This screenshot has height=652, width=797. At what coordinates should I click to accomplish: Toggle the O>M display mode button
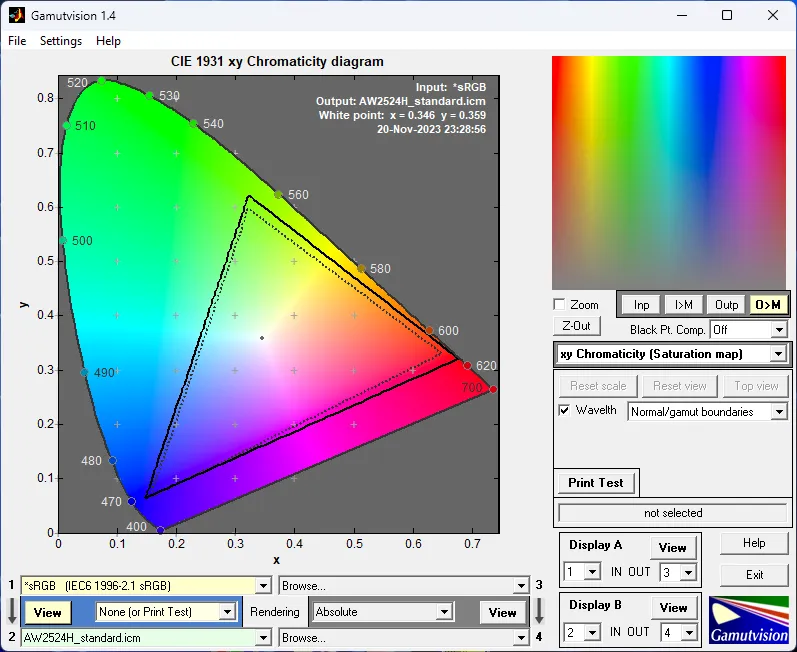pyautogui.click(x=768, y=305)
